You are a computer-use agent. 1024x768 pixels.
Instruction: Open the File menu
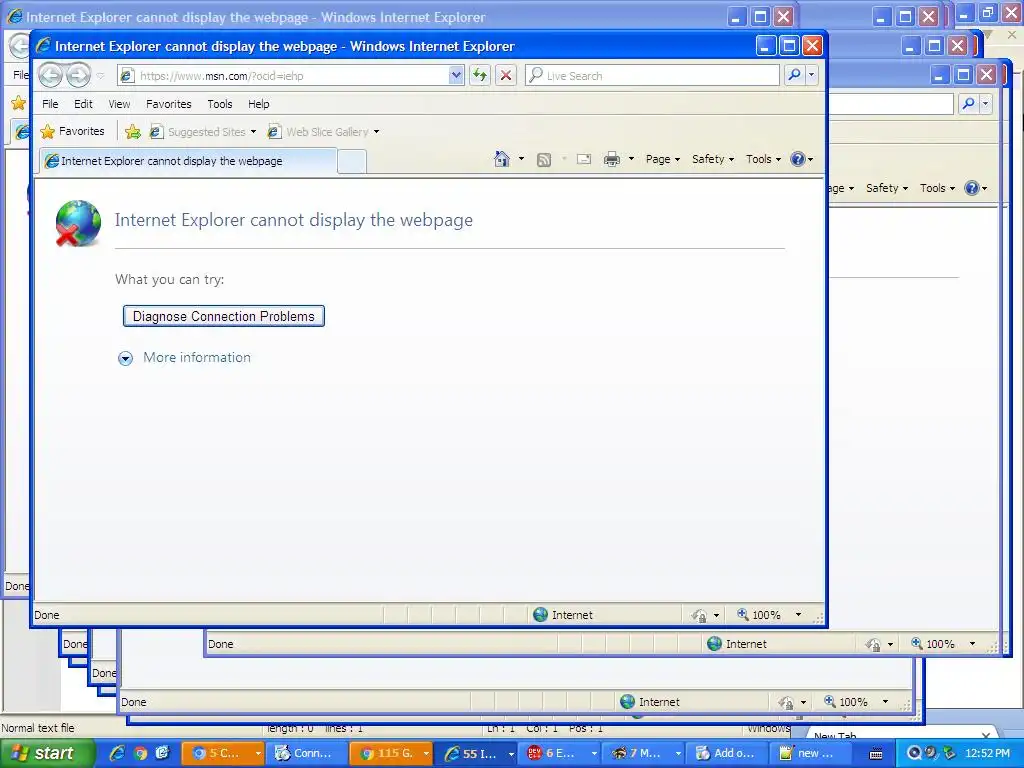pos(50,104)
